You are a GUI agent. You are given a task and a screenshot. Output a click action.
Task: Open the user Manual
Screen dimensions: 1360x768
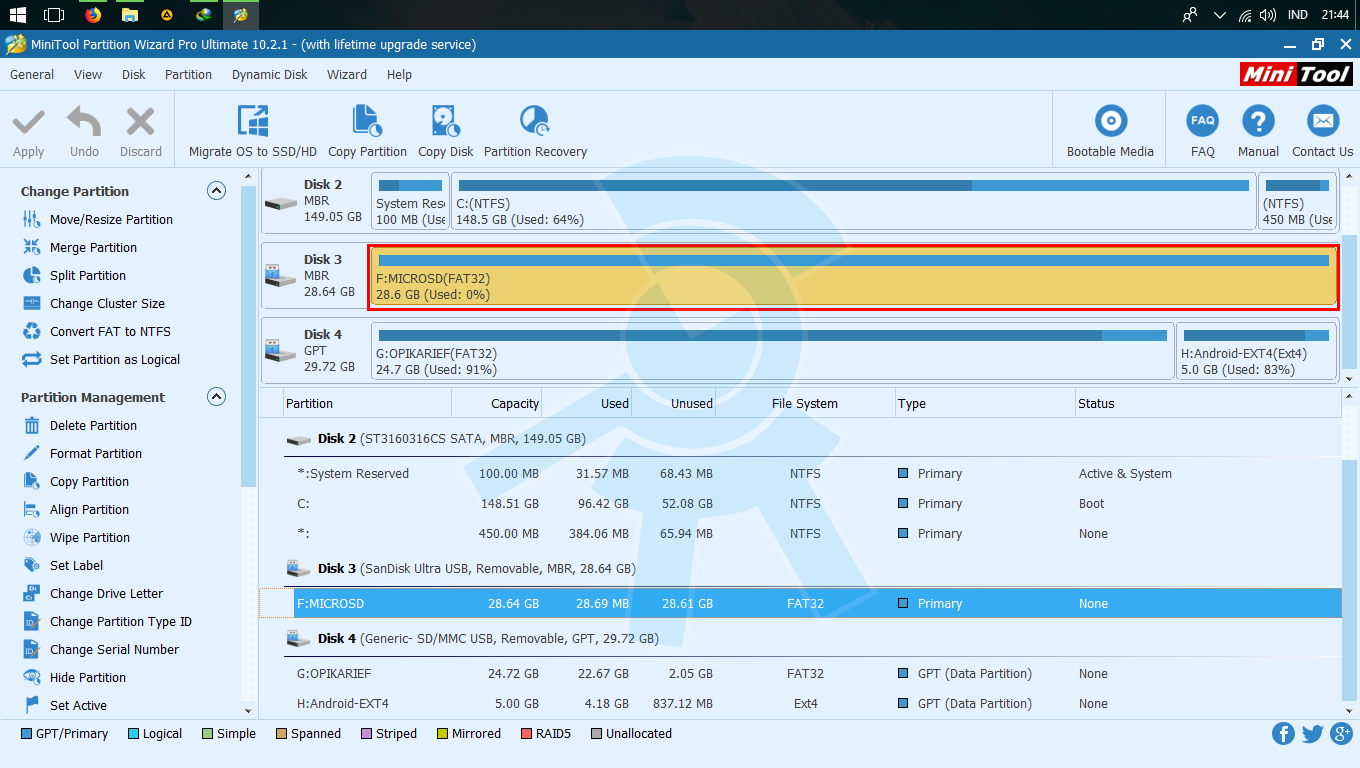point(1258,129)
